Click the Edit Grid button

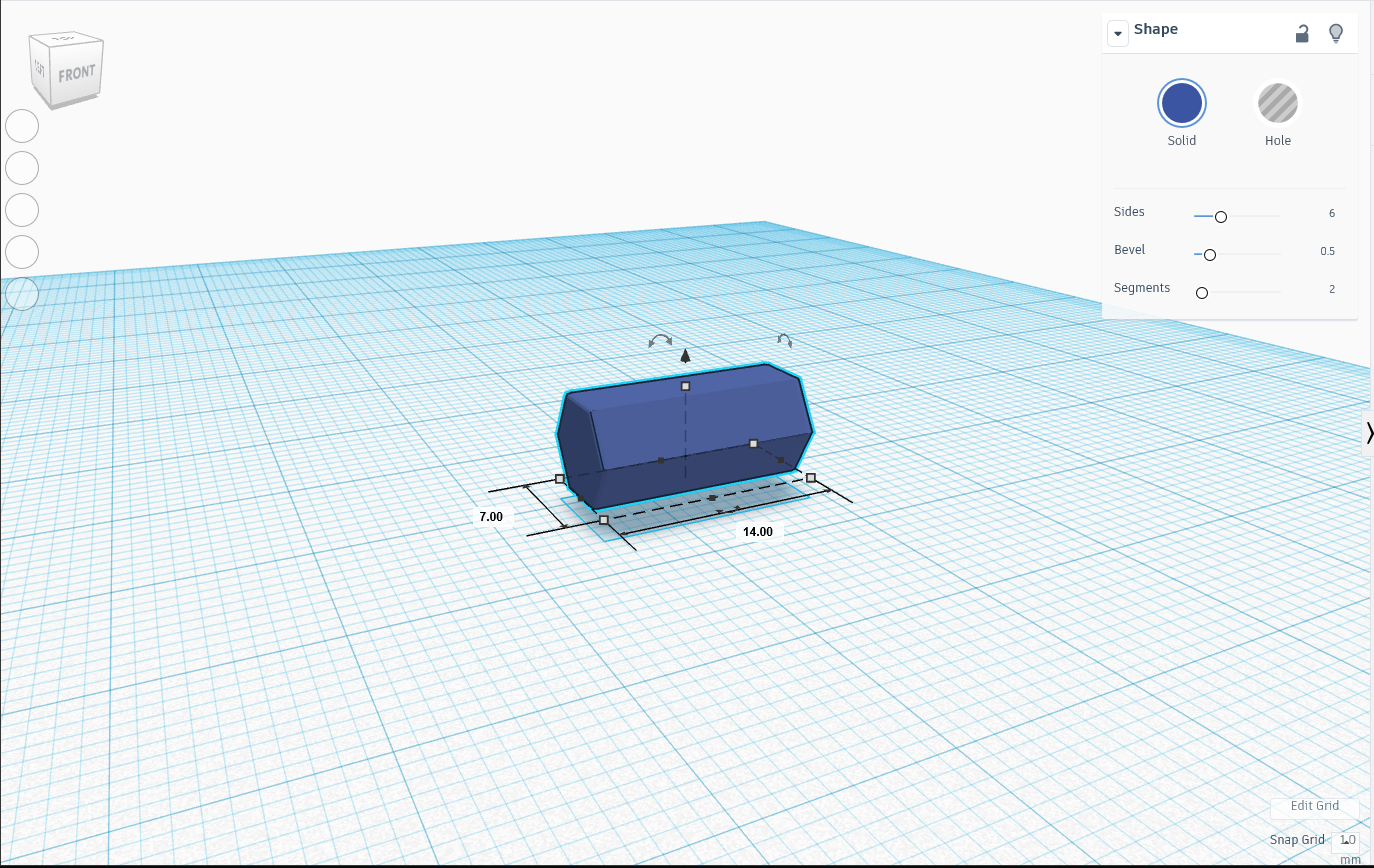[x=1314, y=806]
